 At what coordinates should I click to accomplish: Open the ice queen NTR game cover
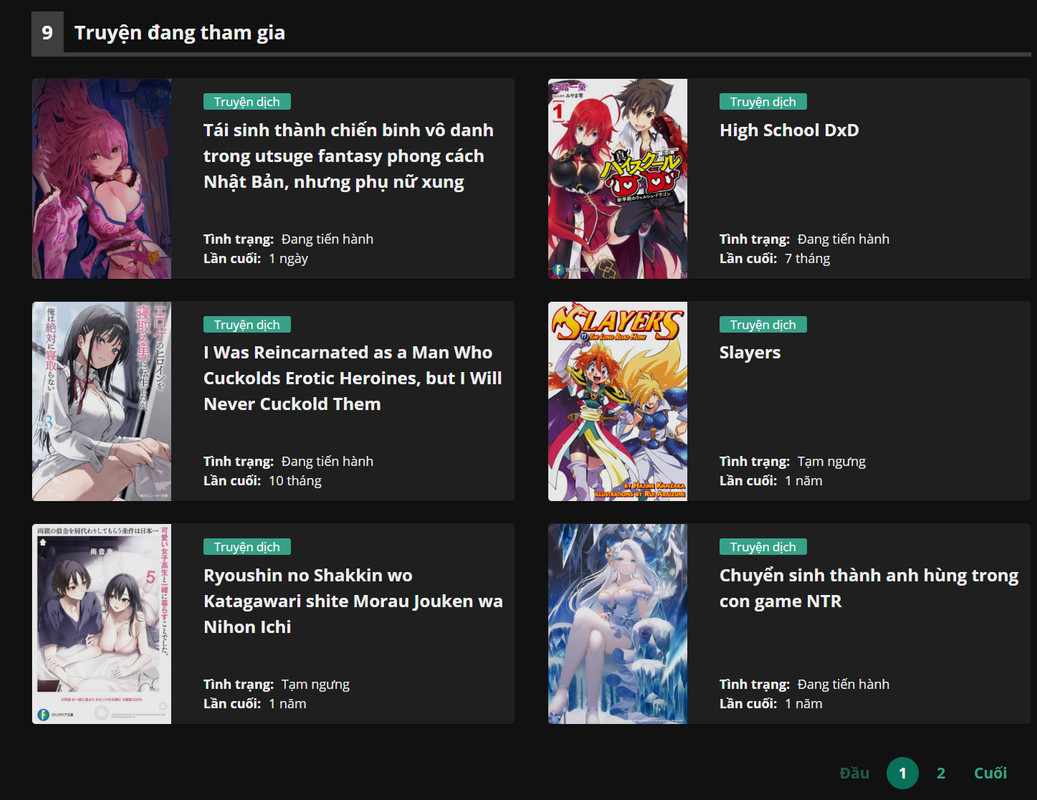[x=617, y=623]
